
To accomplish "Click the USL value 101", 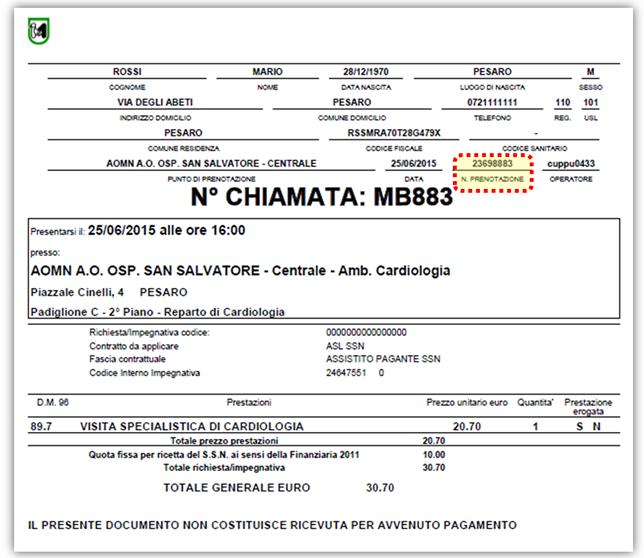I will click(x=590, y=102).
